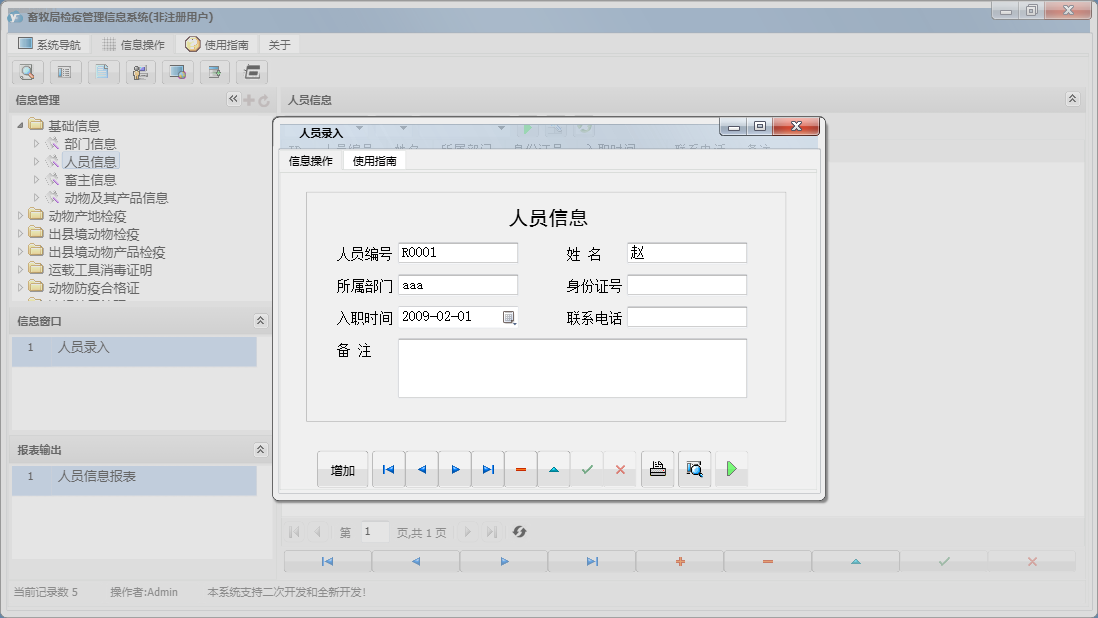The height and width of the screenshot is (618, 1098).
Task: Click the new document toolbar icon
Action: click(103, 72)
